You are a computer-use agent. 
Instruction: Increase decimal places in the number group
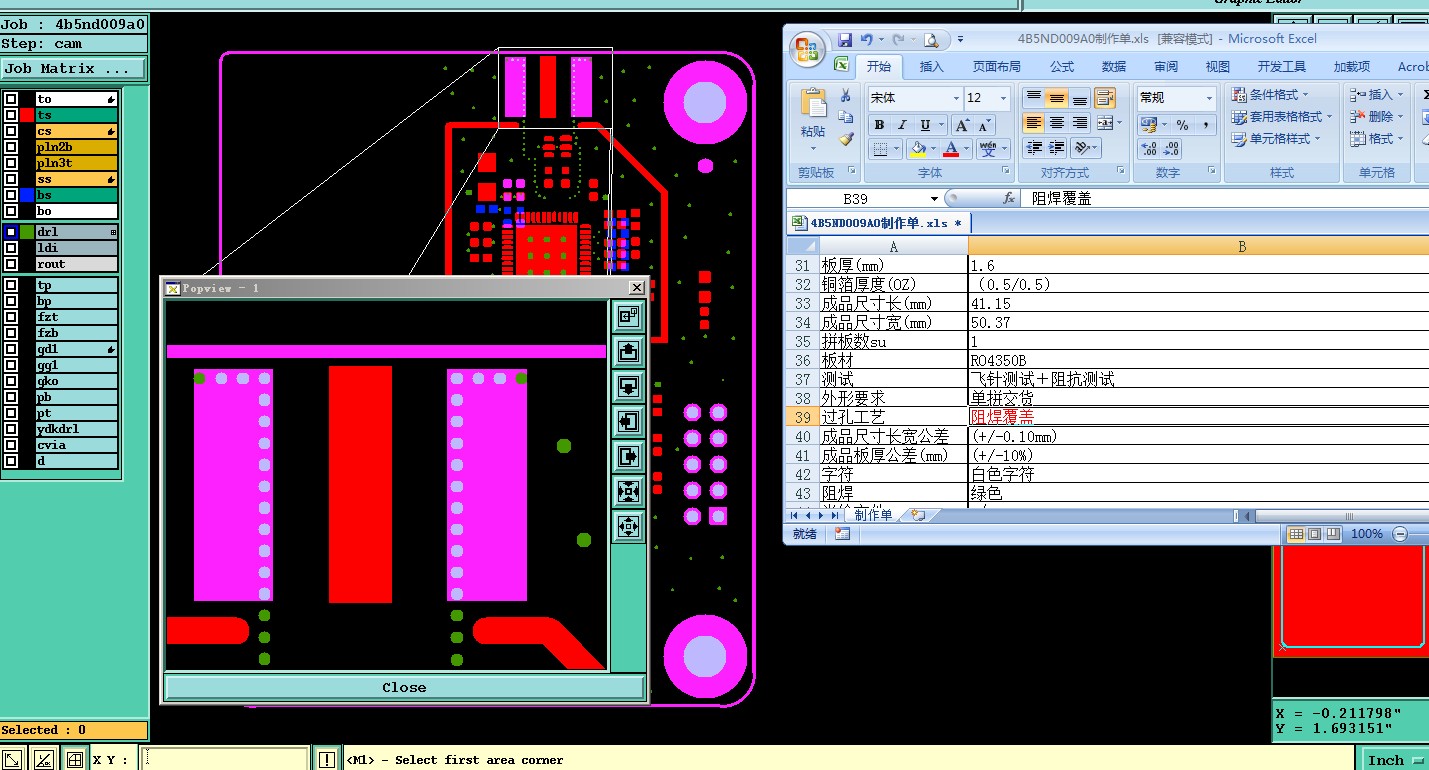pos(1149,149)
